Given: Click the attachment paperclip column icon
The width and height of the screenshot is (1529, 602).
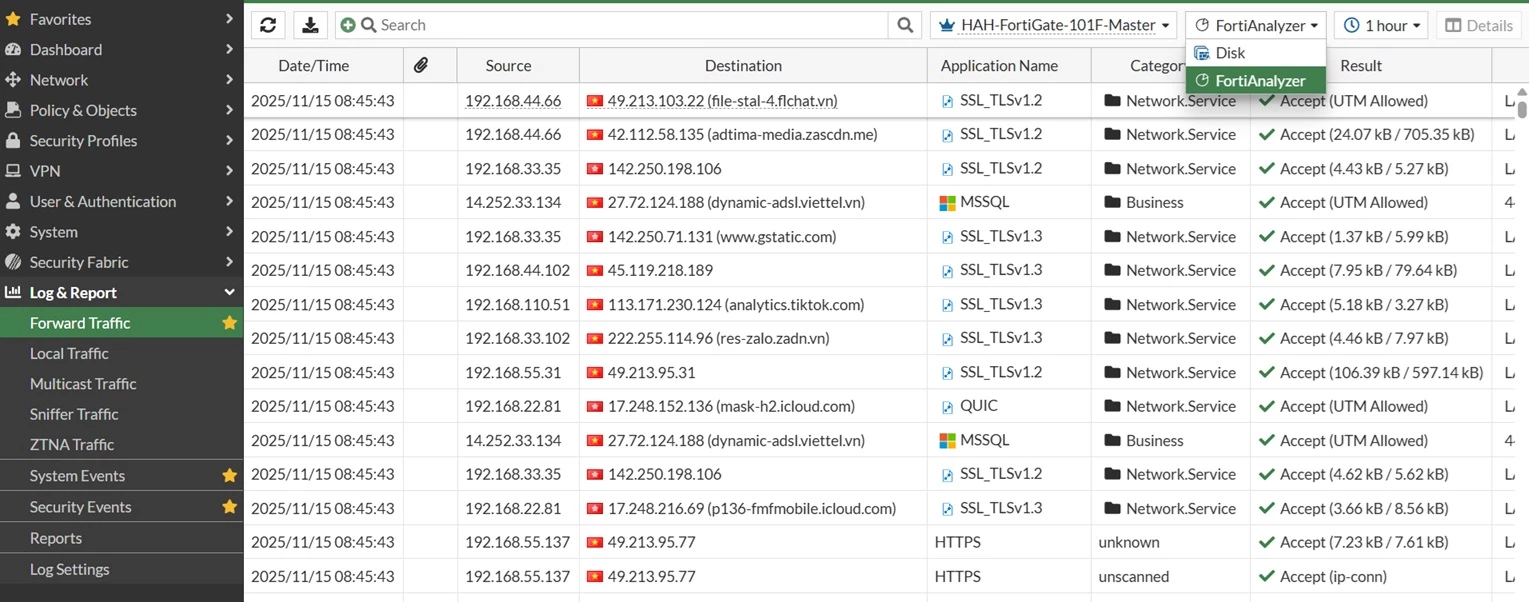Looking at the screenshot, I should [421, 65].
